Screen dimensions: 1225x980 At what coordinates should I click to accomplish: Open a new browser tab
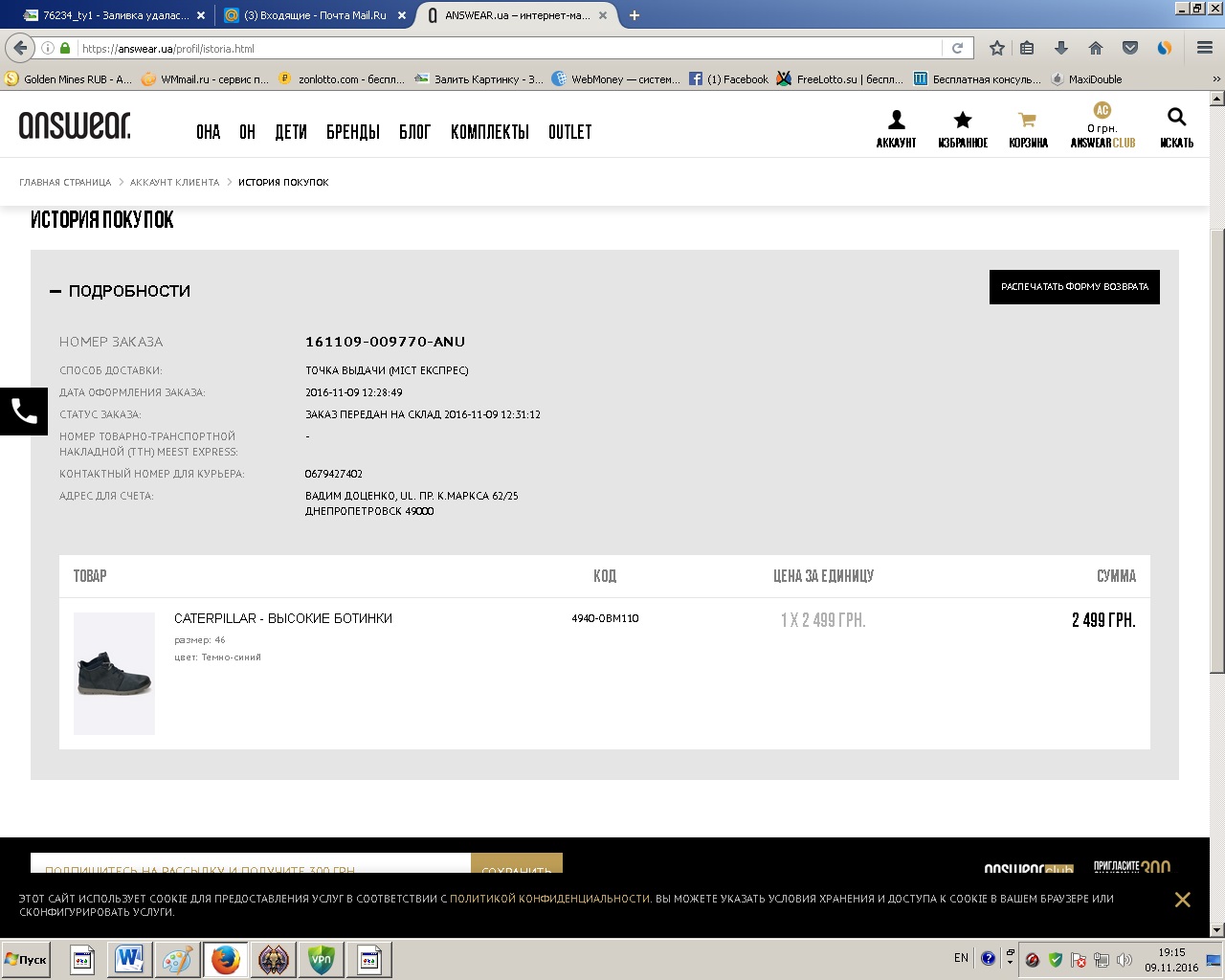pyautogui.click(x=635, y=15)
